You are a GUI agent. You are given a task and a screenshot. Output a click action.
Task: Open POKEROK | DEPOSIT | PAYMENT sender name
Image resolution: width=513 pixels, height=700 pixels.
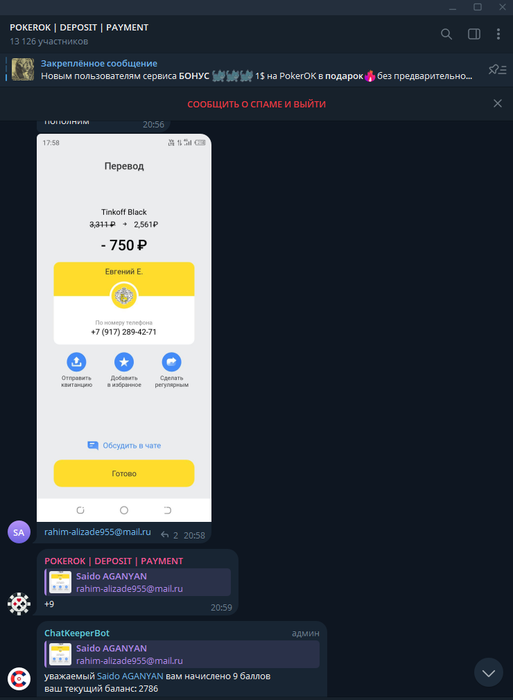point(113,561)
